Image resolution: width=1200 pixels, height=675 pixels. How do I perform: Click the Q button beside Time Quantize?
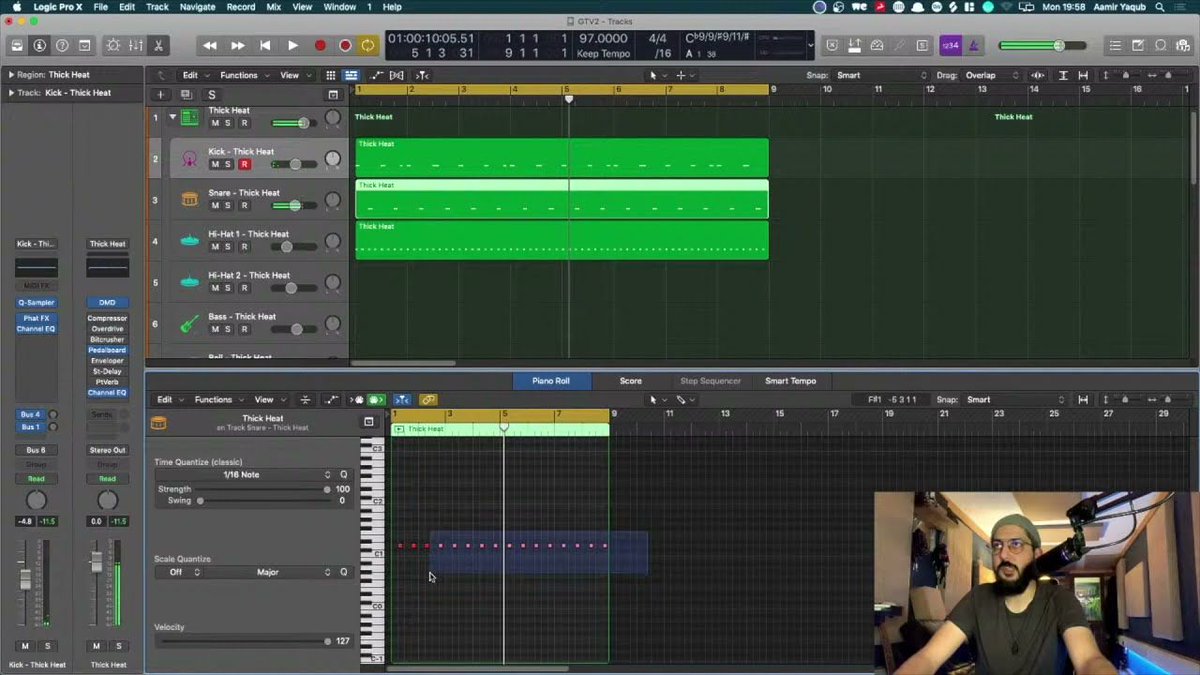click(344, 474)
